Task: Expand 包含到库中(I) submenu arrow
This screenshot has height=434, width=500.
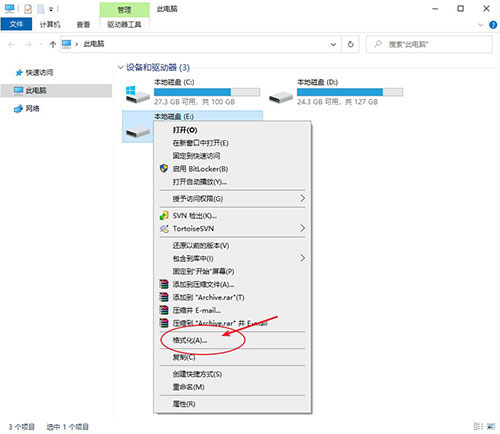Action: [302, 258]
